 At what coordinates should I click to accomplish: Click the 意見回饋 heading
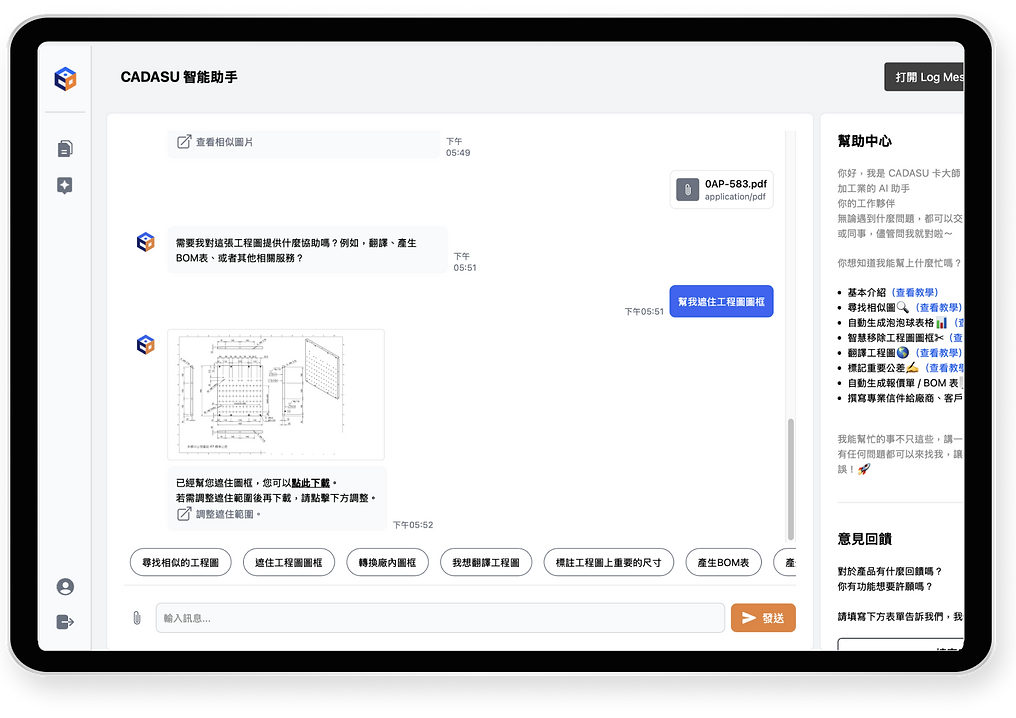pos(864,538)
